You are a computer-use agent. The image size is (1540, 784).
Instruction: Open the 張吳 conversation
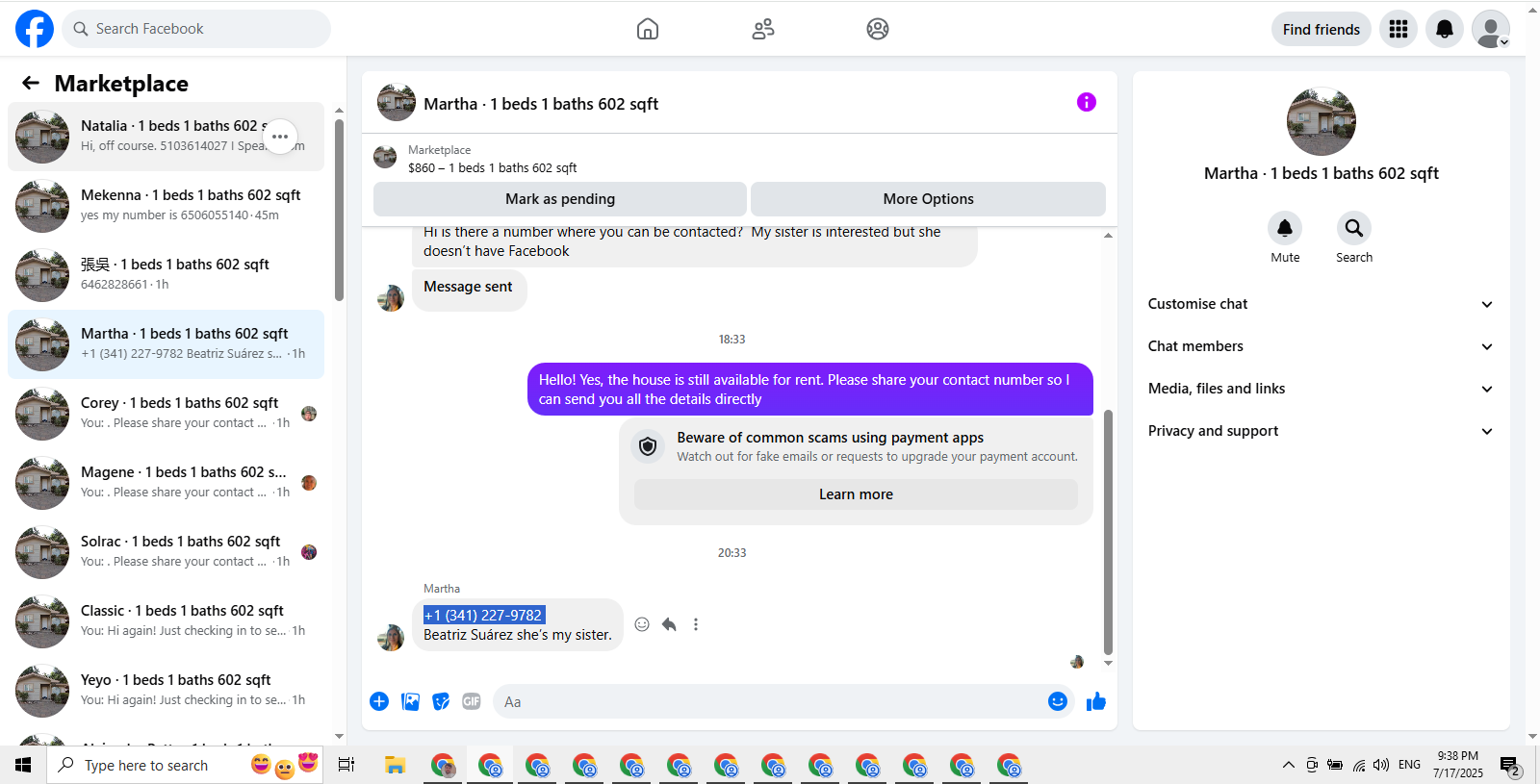166,275
